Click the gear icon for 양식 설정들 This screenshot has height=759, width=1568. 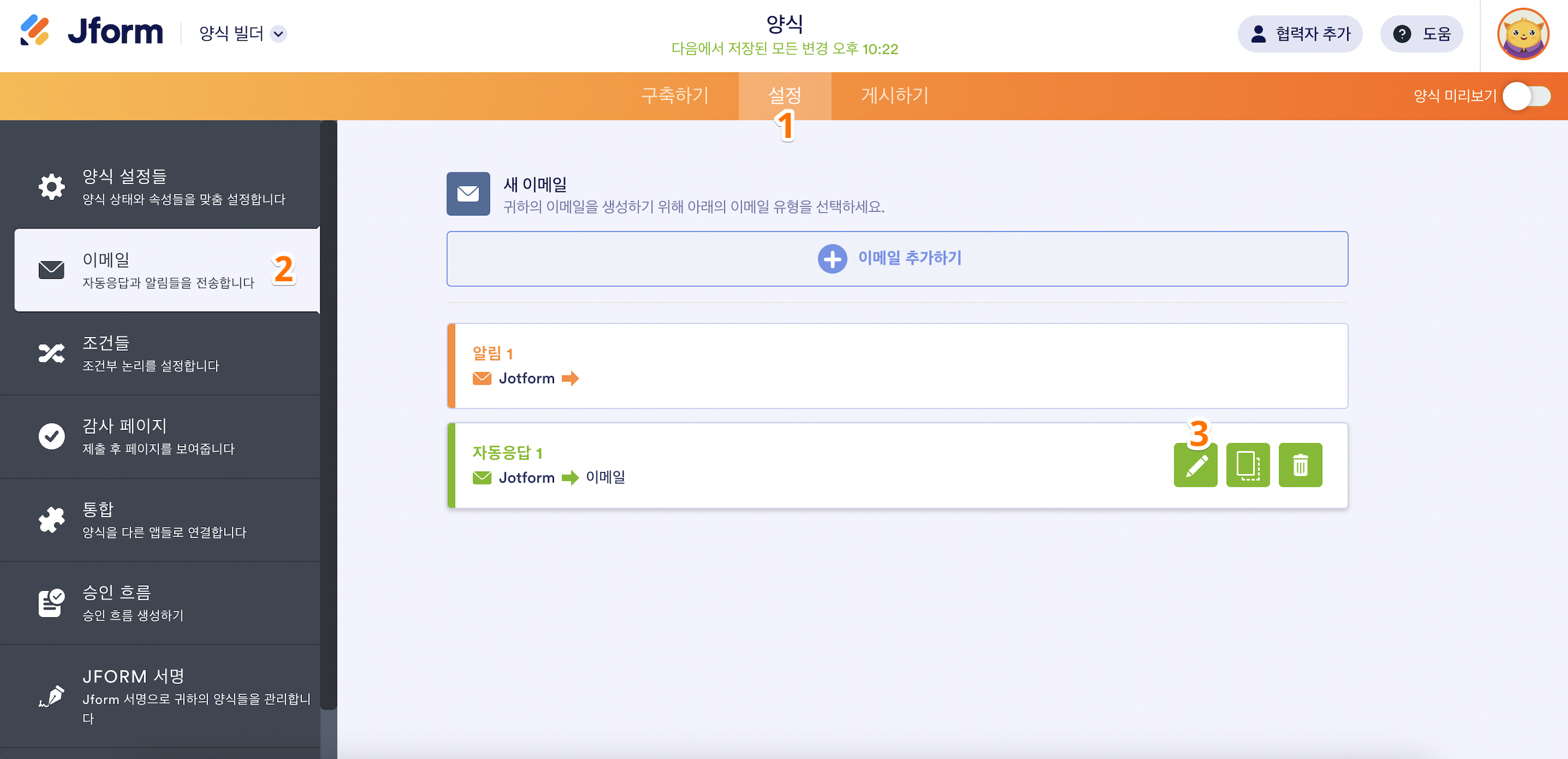tap(52, 187)
